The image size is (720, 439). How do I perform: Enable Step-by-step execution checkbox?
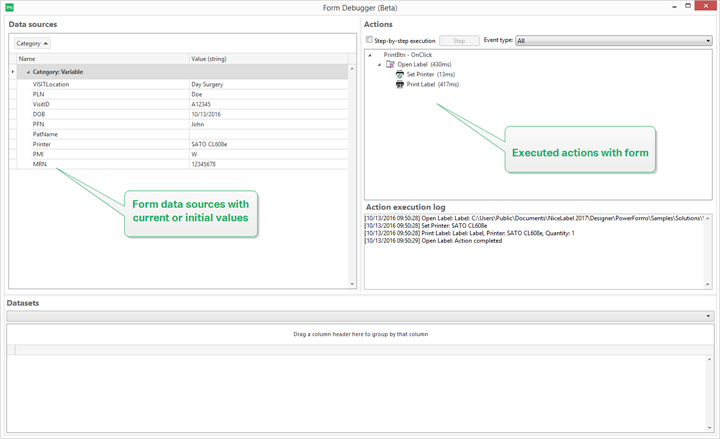coord(369,41)
